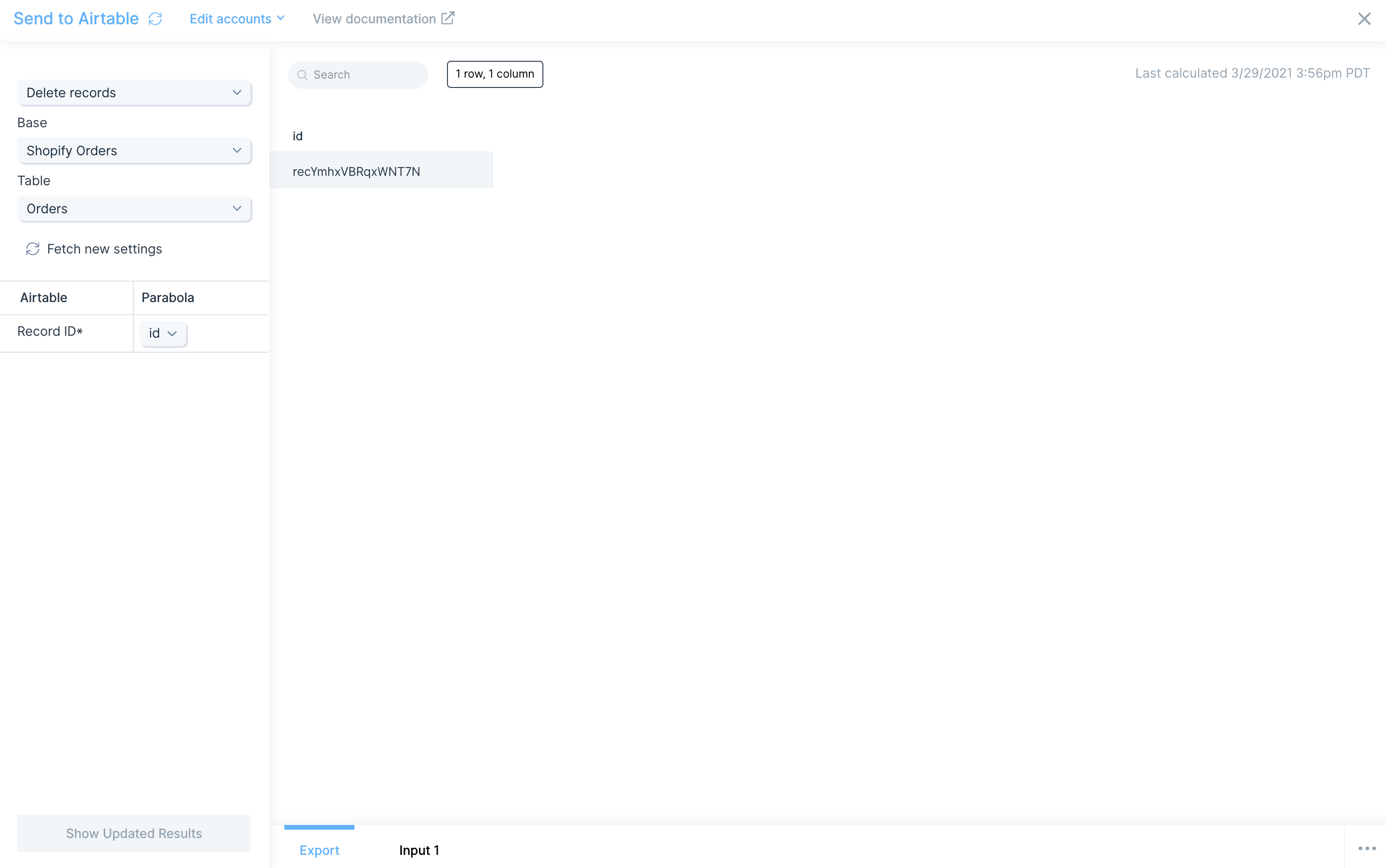Click the X icon to close panel
The image size is (1386, 868).
coord(1364,19)
